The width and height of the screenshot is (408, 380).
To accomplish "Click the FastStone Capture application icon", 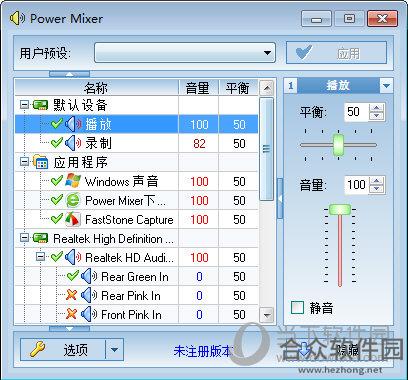I will tap(73, 219).
